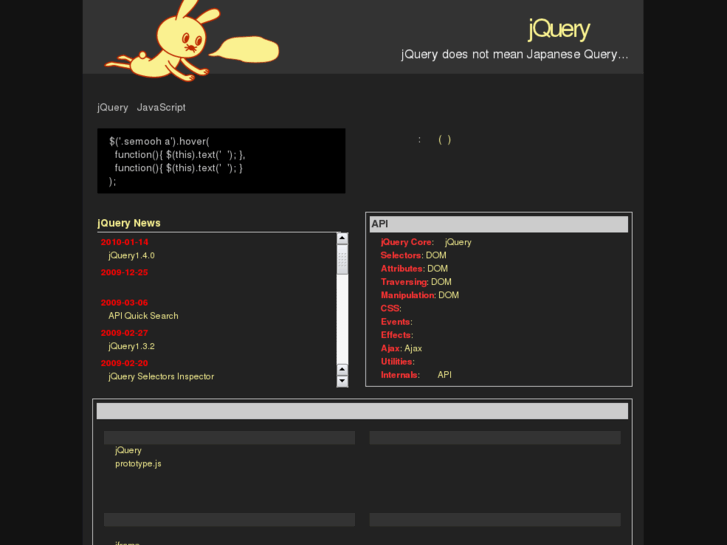The image size is (727, 545).
Task: Click the news list bottom scroll-down arrow
Action: [342, 381]
